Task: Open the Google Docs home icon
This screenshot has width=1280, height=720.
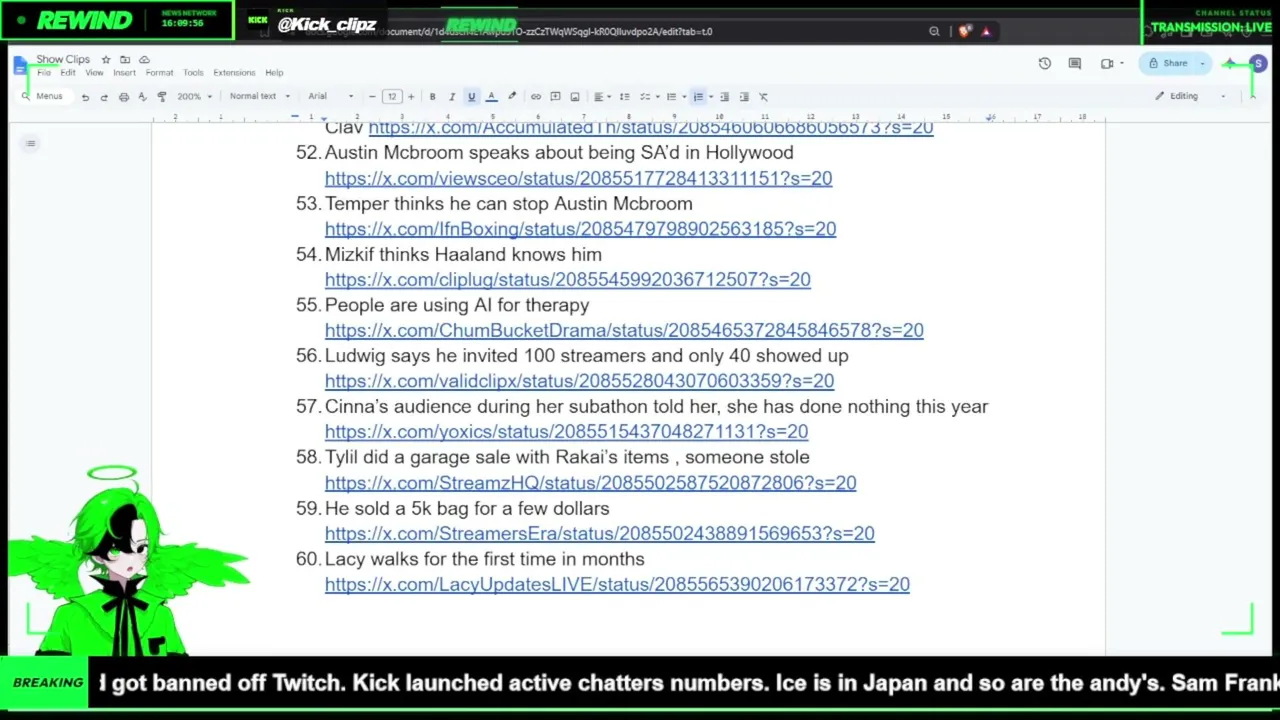Action: pyautogui.click(x=20, y=66)
